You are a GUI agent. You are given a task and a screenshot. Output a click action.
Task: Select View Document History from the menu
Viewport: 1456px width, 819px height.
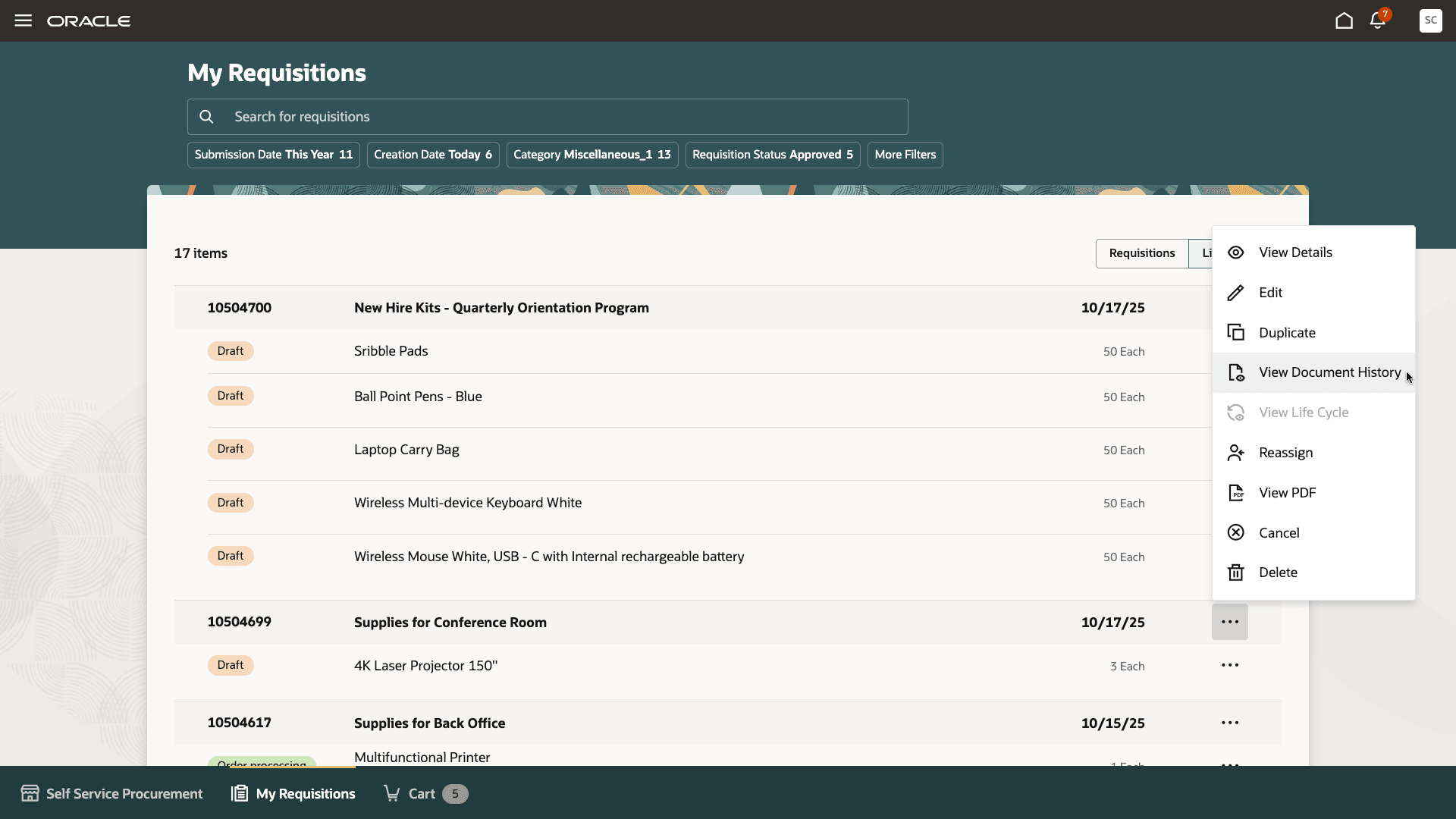(x=1328, y=372)
